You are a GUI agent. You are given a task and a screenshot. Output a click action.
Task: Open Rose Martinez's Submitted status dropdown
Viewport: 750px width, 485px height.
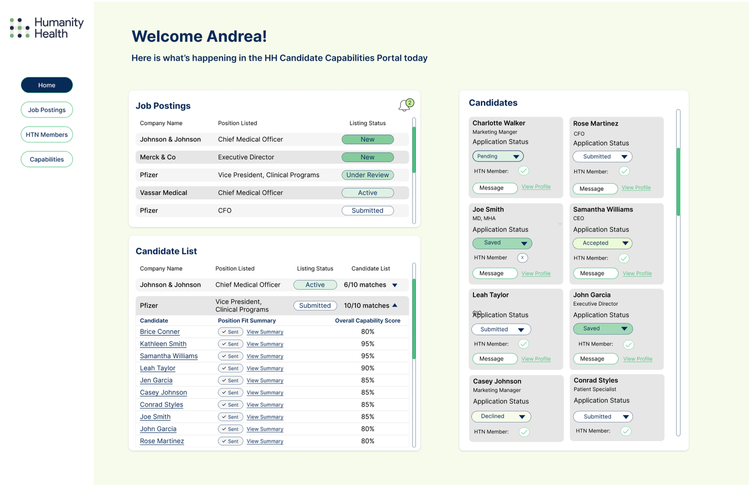click(x=602, y=156)
